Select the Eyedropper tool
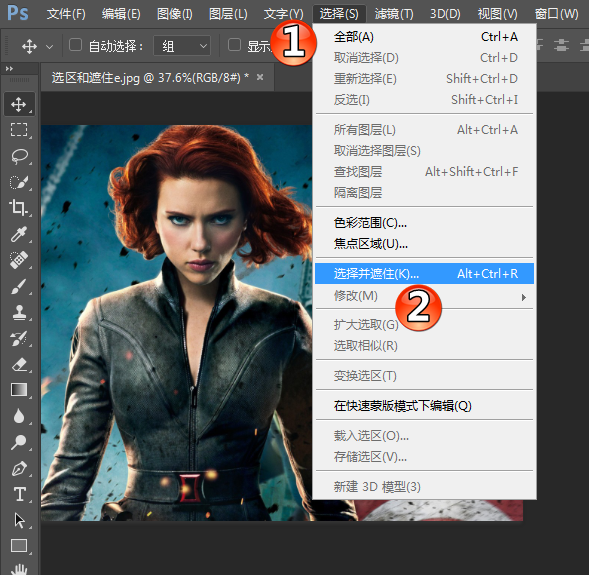The width and height of the screenshot is (589, 575). [x=19, y=234]
